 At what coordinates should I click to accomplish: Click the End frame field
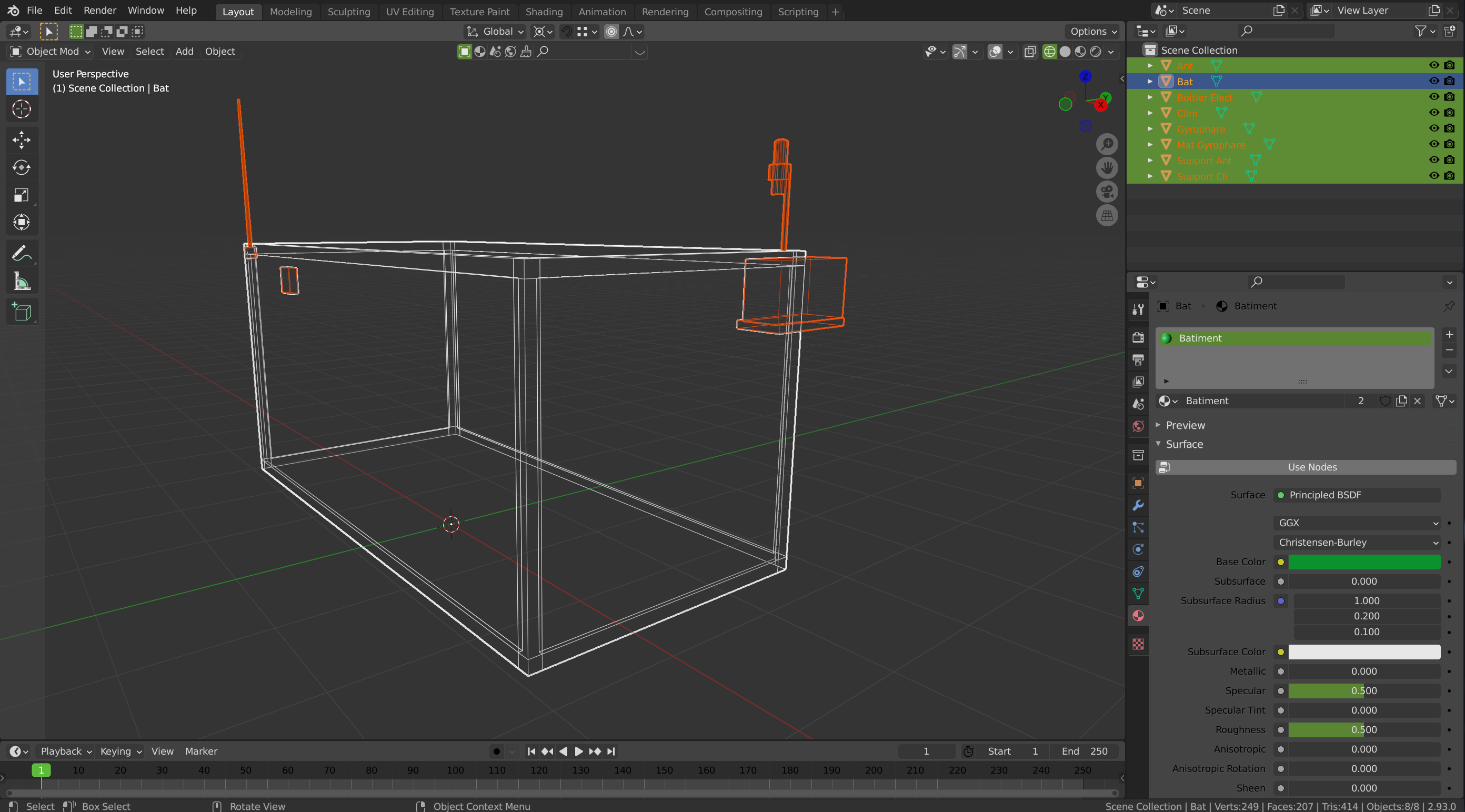1085,751
